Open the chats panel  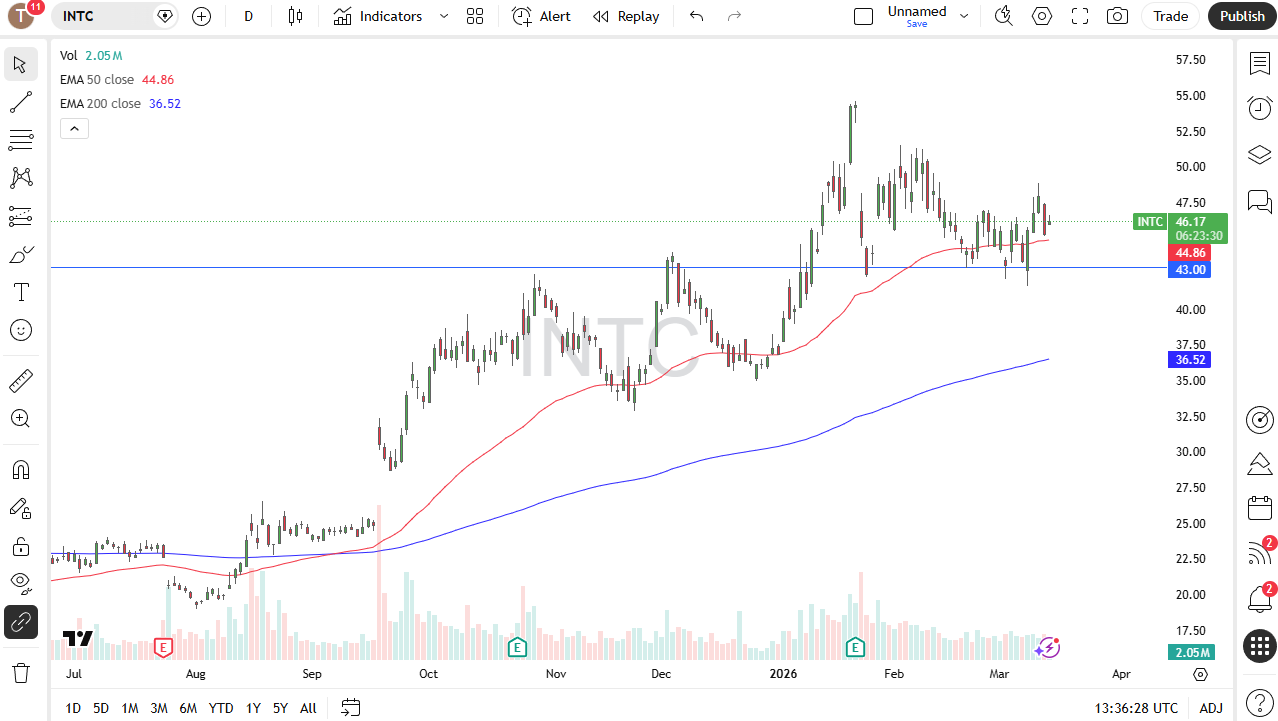pos(1259,201)
